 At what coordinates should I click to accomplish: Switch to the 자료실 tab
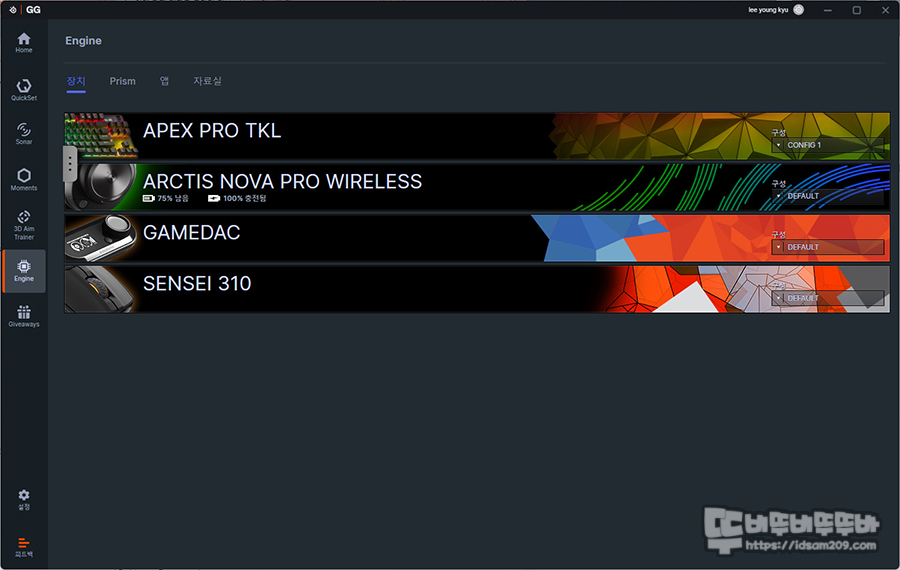point(207,82)
